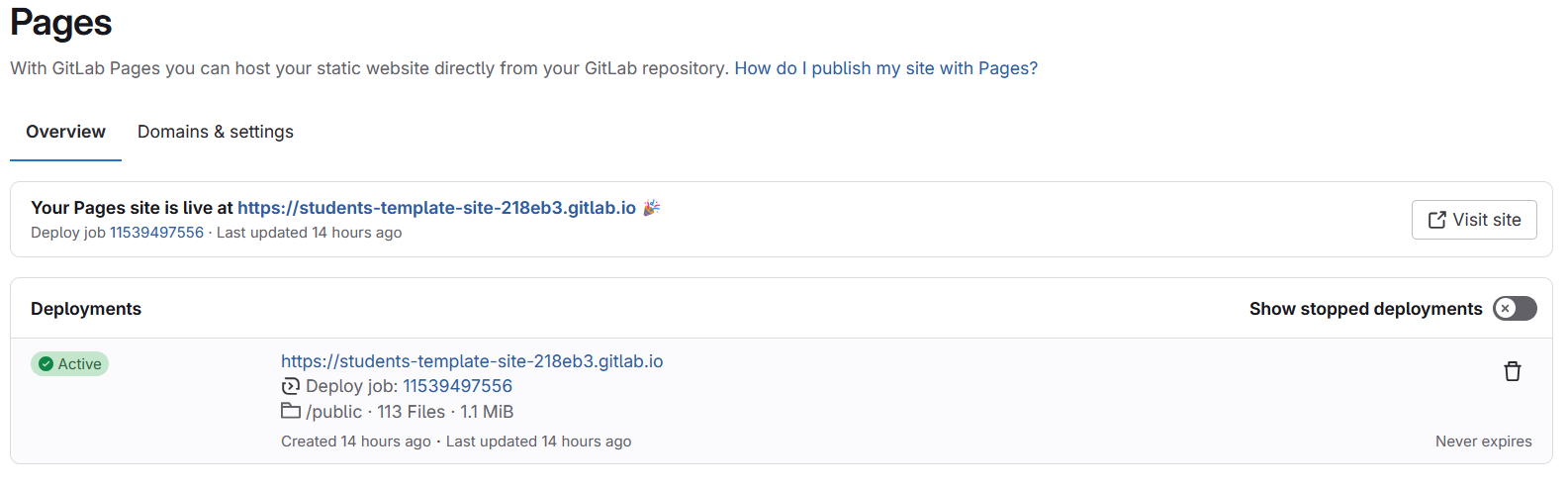Click the folder icon beside /public
This screenshot has height=491, width=1568.
(x=291, y=411)
